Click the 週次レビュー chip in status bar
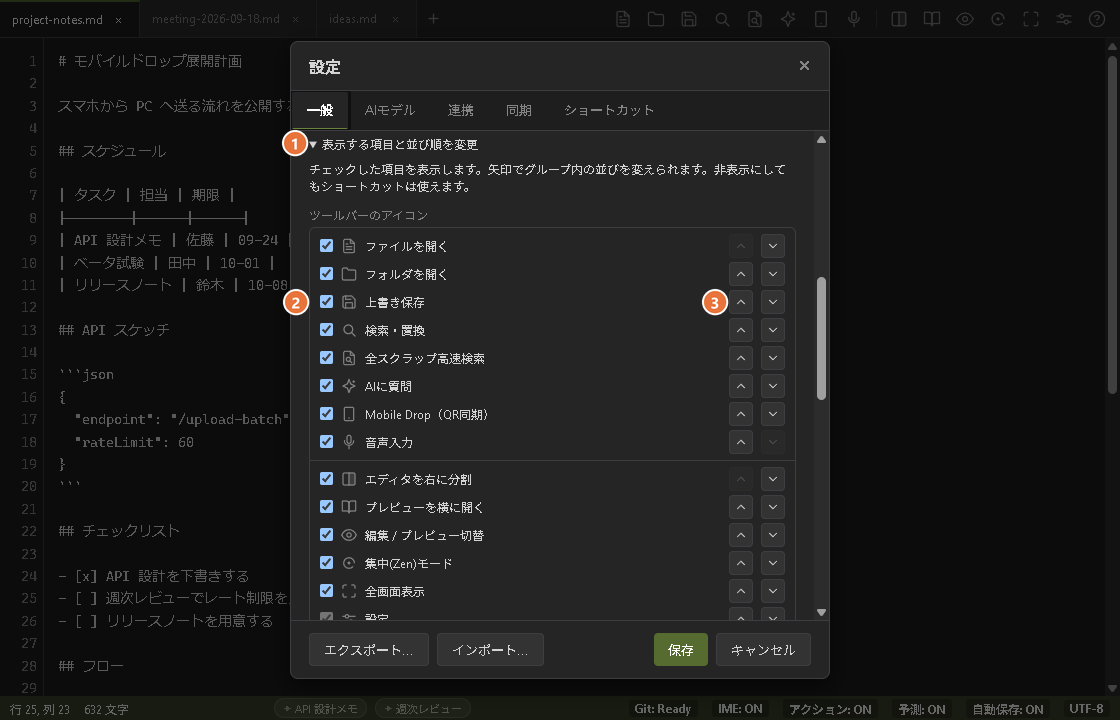1120x720 pixels. pos(422,709)
